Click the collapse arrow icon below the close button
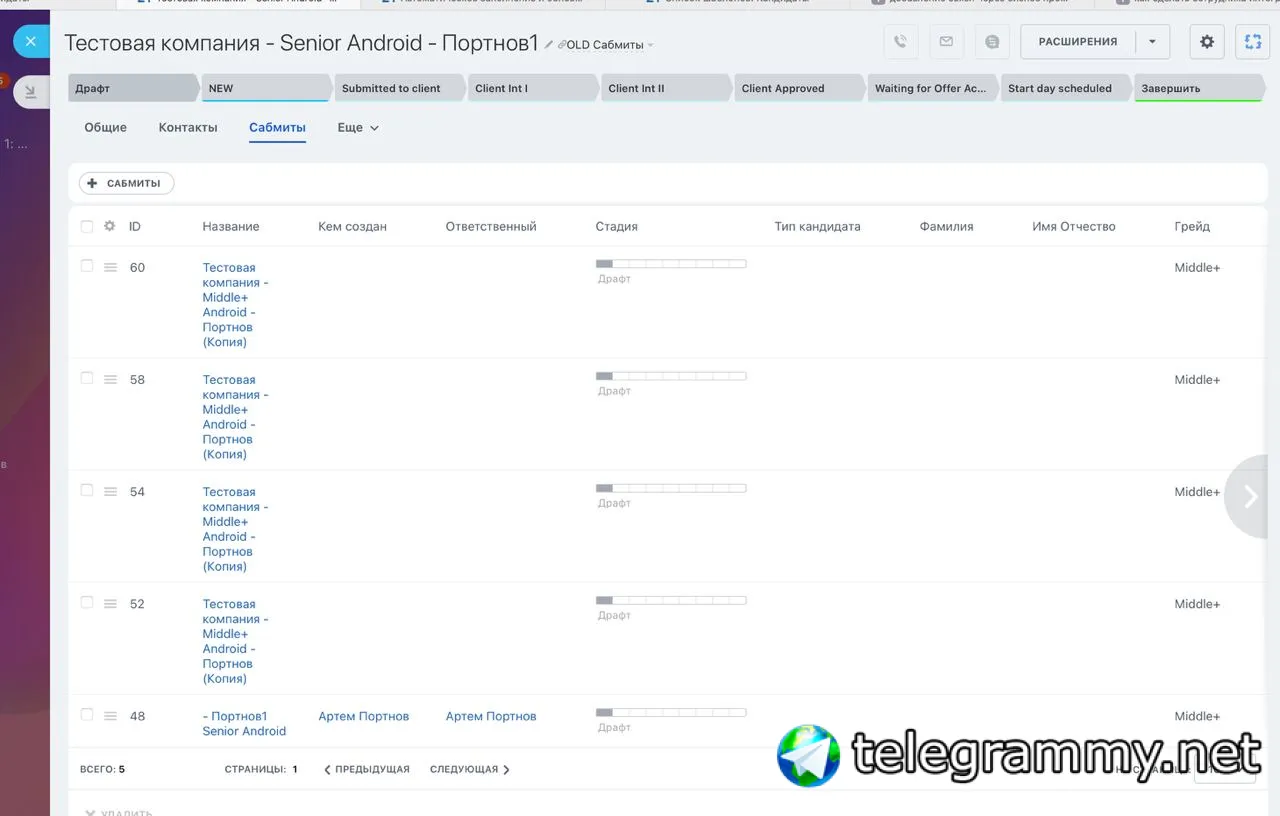This screenshot has height=816, width=1280. (31, 92)
